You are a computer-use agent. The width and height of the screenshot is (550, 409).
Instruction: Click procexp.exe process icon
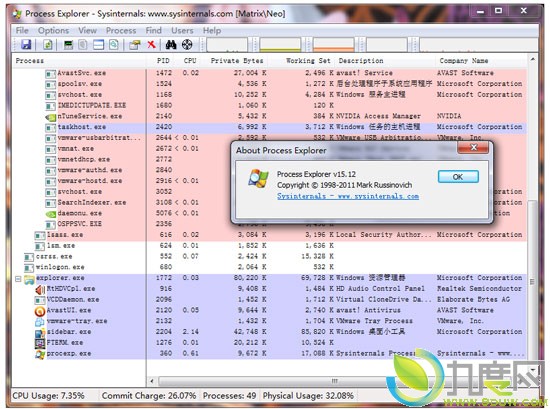click(40, 354)
